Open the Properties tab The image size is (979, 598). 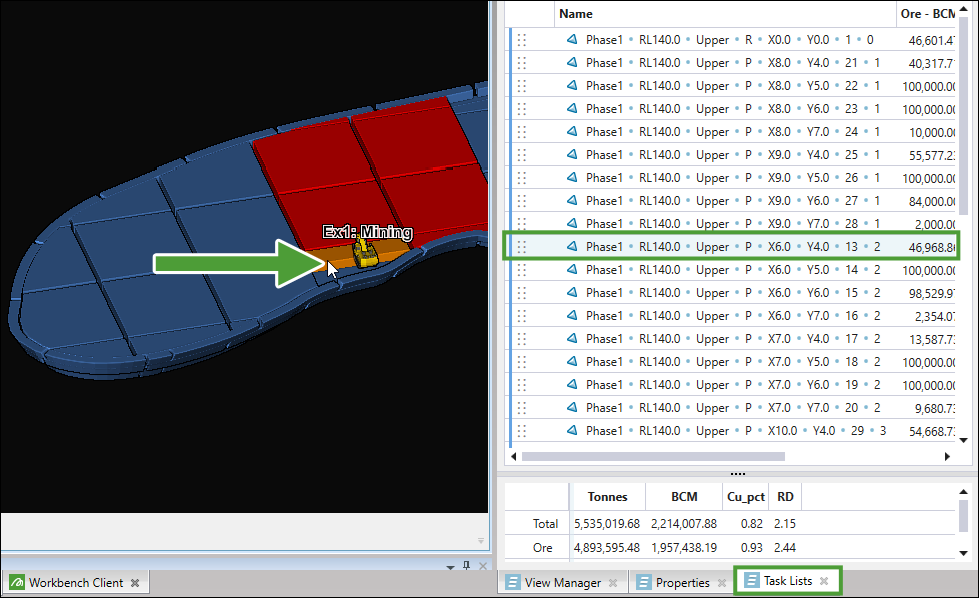(682, 582)
